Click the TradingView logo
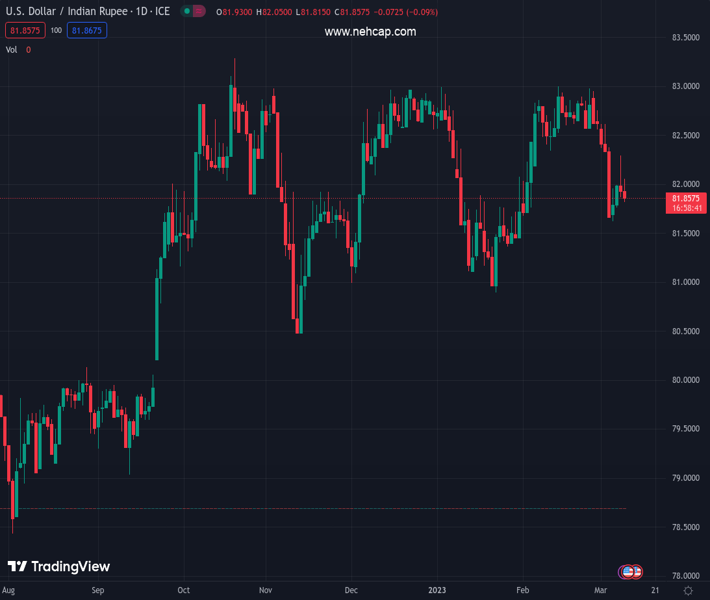 pos(58,567)
